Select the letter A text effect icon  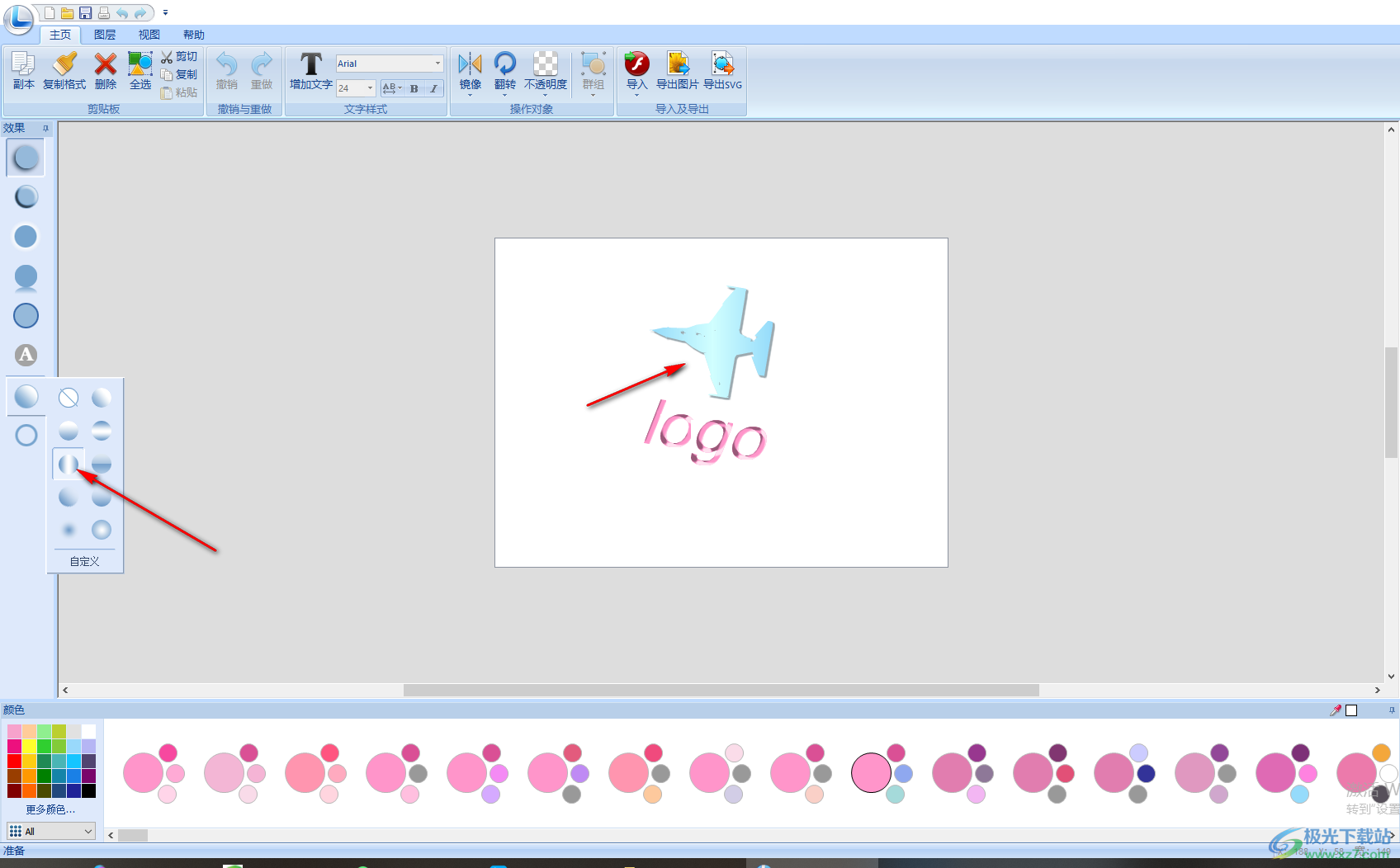point(26,355)
